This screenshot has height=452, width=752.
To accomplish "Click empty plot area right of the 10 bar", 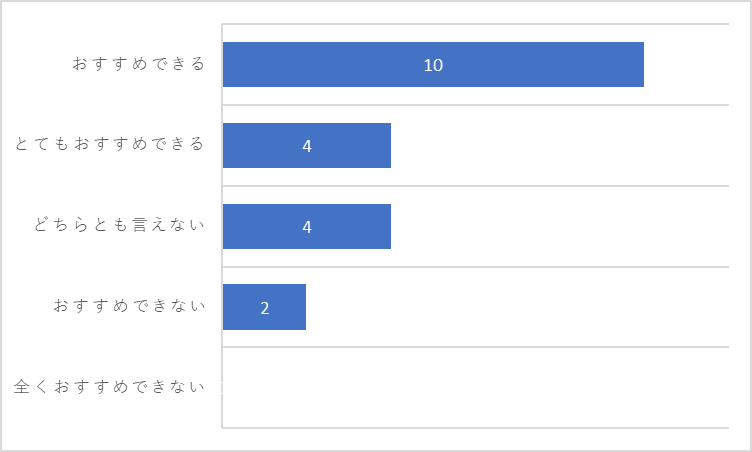I will click(686, 64).
